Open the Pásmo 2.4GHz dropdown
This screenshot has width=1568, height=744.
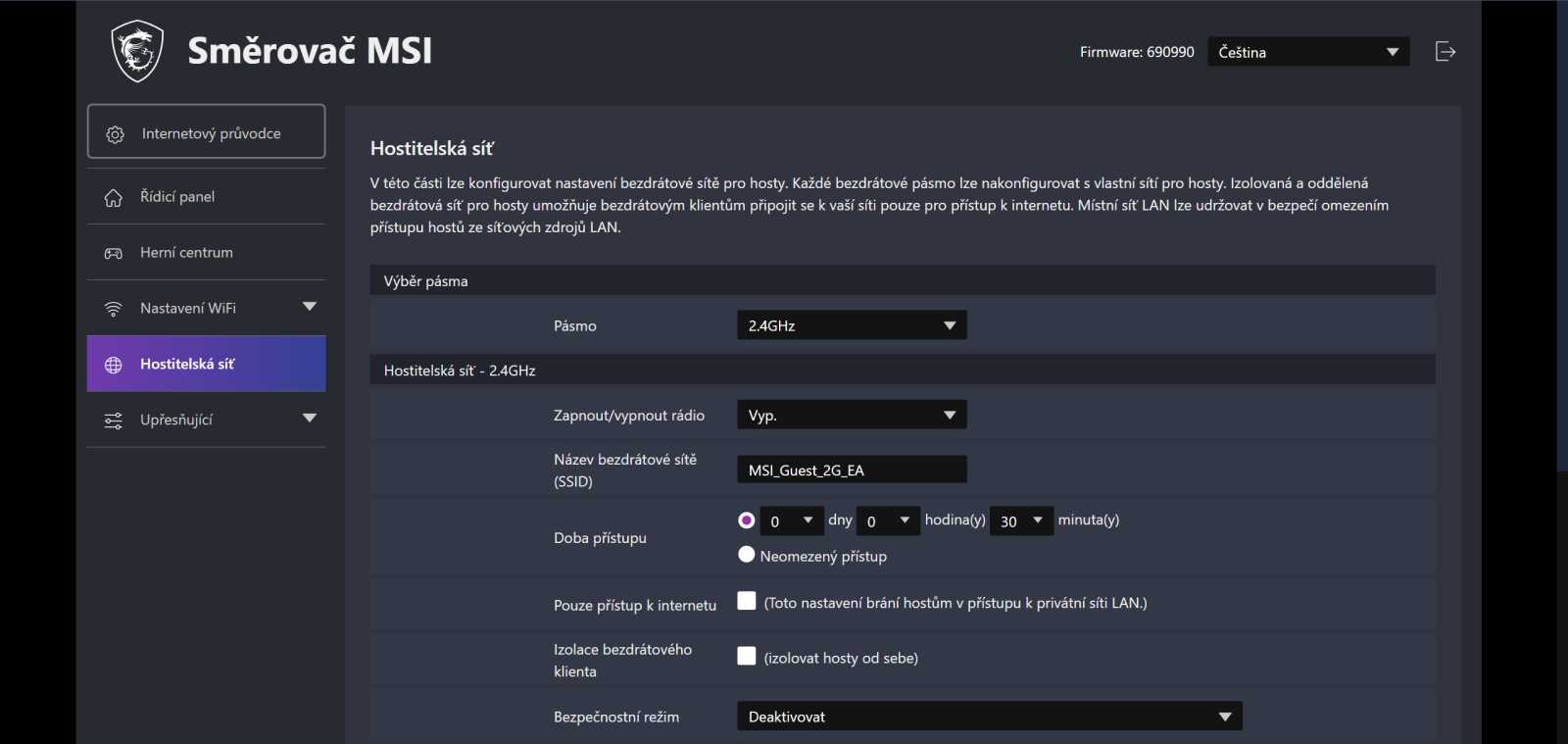coord(852,325)
